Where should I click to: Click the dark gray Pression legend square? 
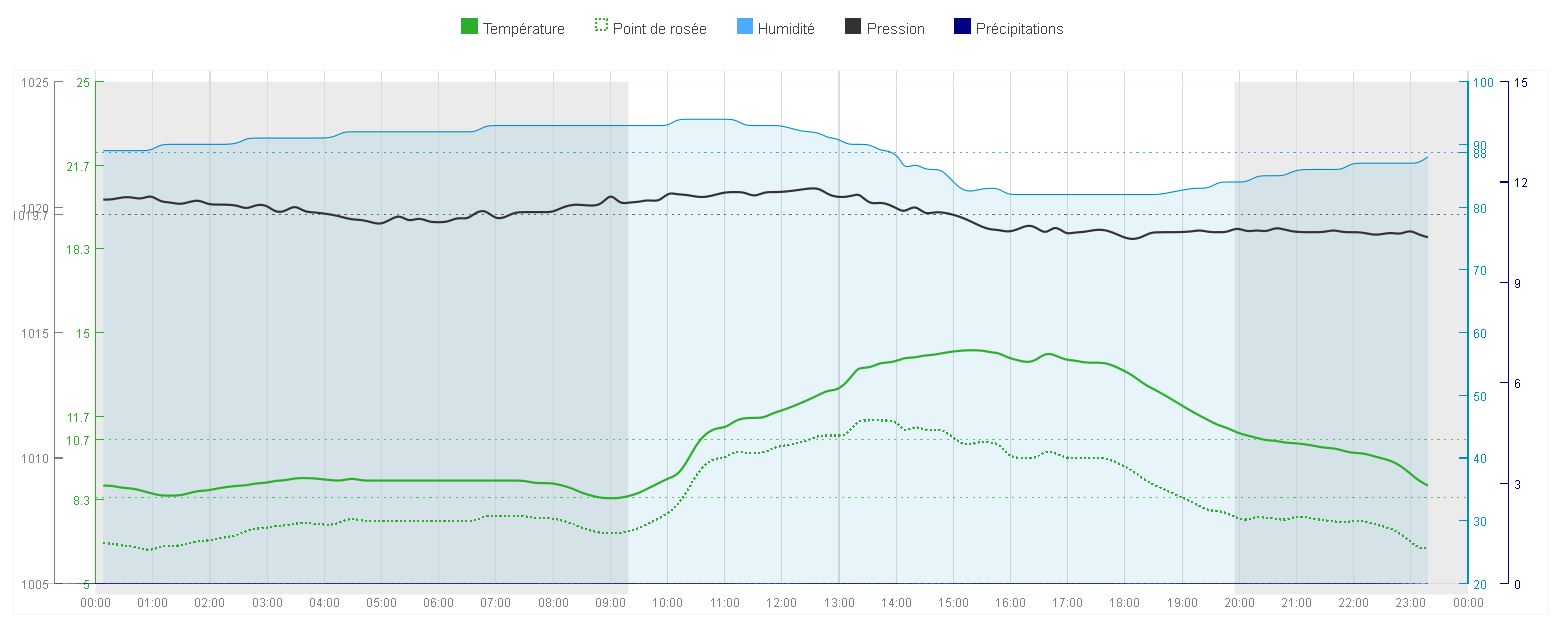pyautogui.click(x=853, y=28)
